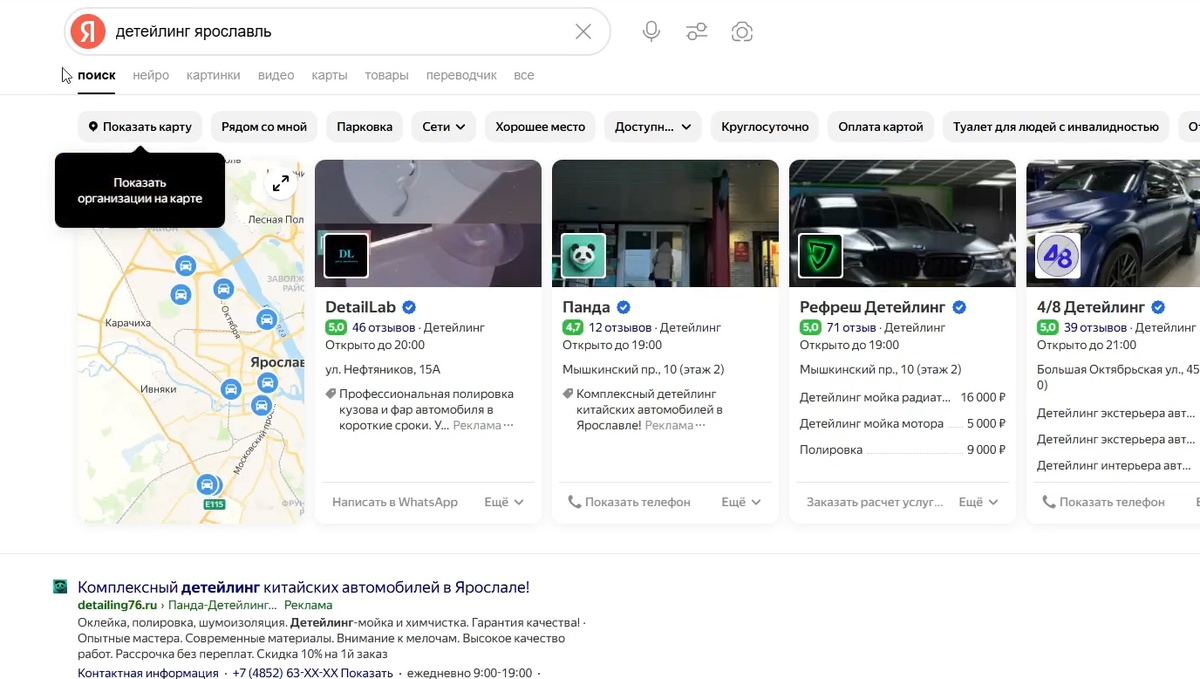Clear the search query with X icon
The height and width of the screenshot is (679, 1200).
pyautogui.click(x=583, y=31)
